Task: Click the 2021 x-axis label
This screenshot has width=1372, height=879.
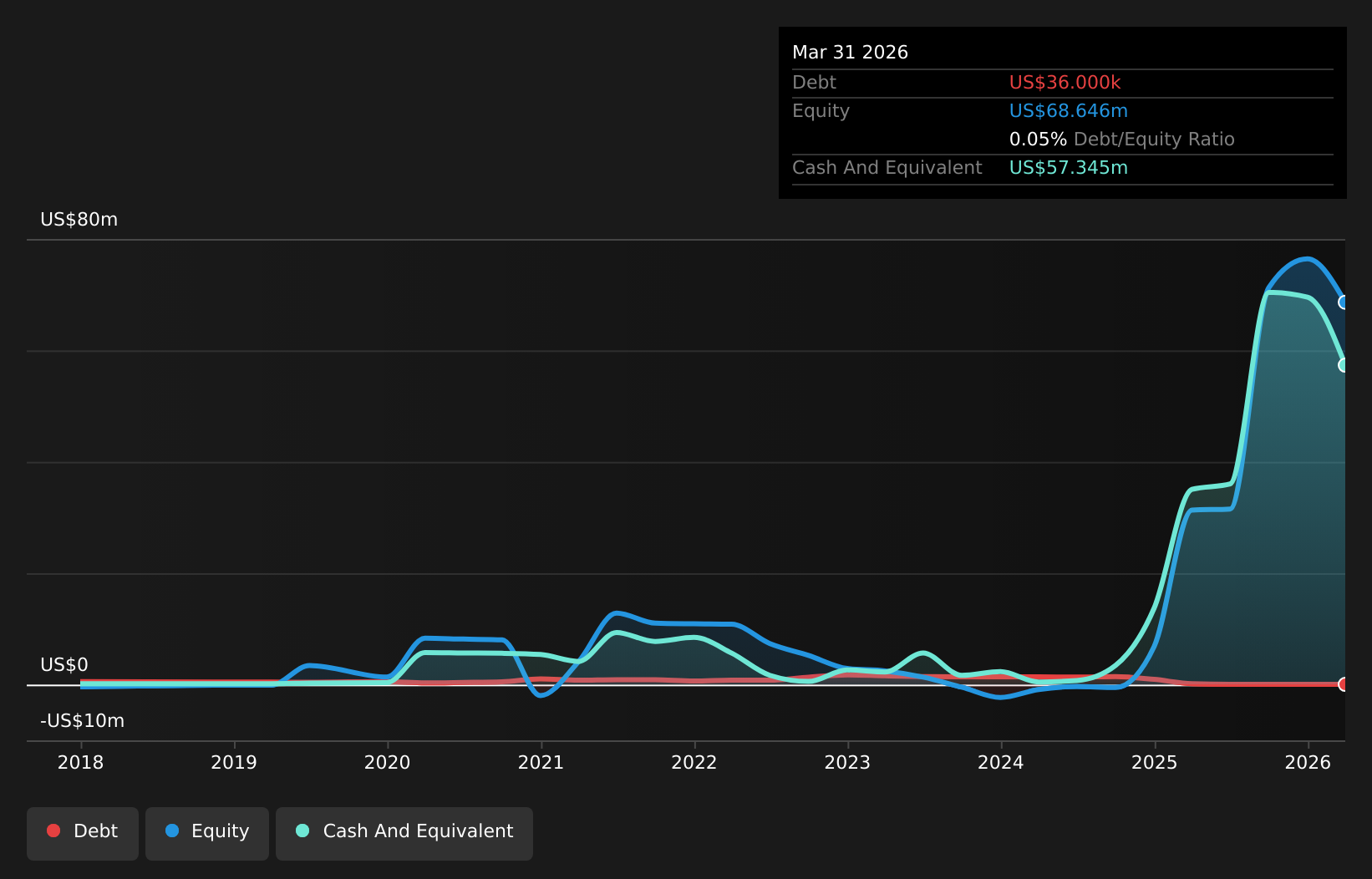Action: 541,762
